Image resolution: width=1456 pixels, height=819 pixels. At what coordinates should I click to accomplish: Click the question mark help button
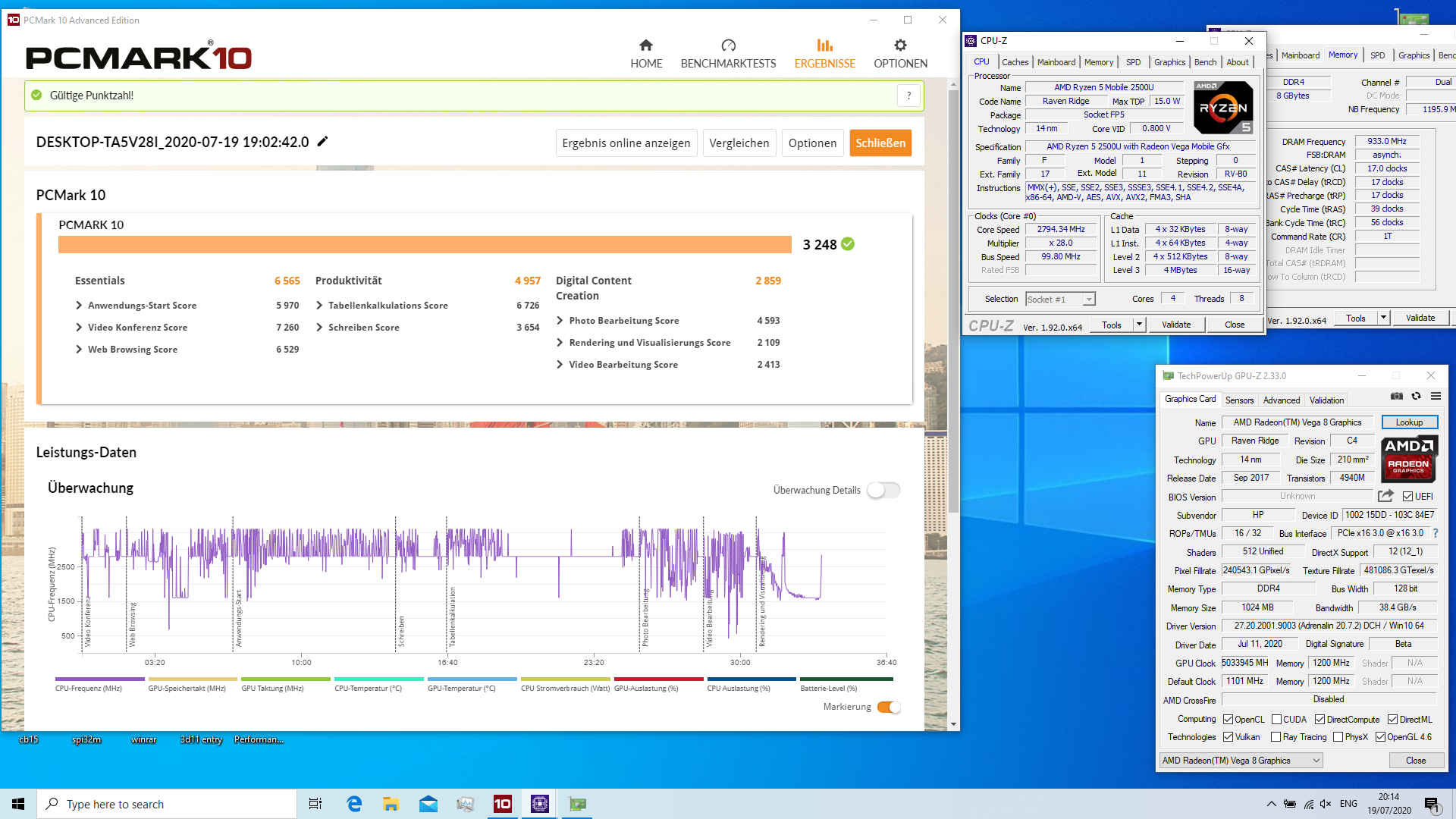click(x=908, y=96)
